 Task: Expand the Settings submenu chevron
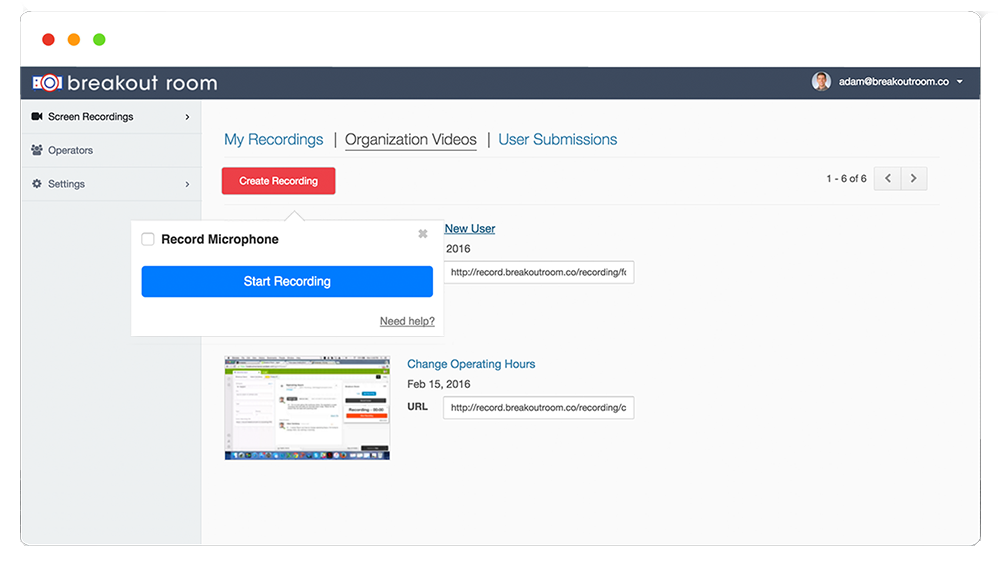(x=187, y=184)
